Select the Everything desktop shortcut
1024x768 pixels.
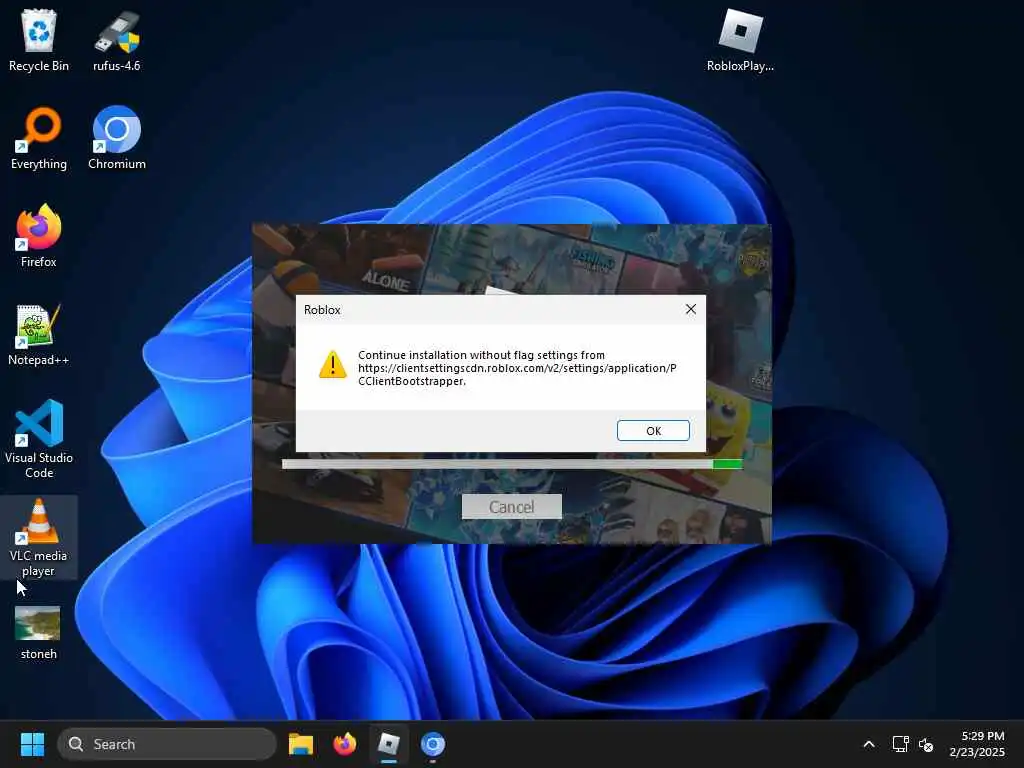39,138
